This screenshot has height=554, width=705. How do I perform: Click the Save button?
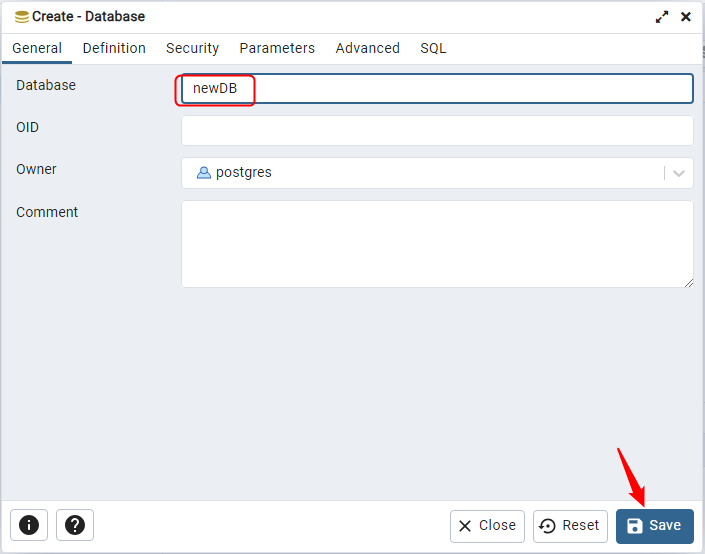tap(655, 526)
